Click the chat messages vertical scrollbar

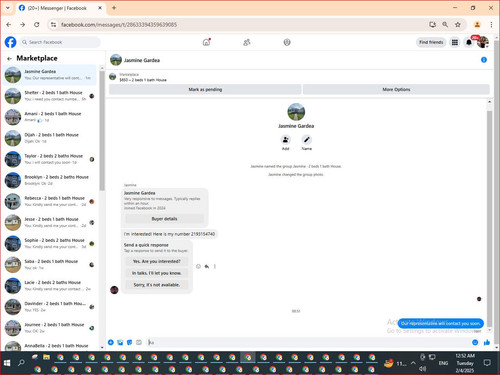pos(489,218)
